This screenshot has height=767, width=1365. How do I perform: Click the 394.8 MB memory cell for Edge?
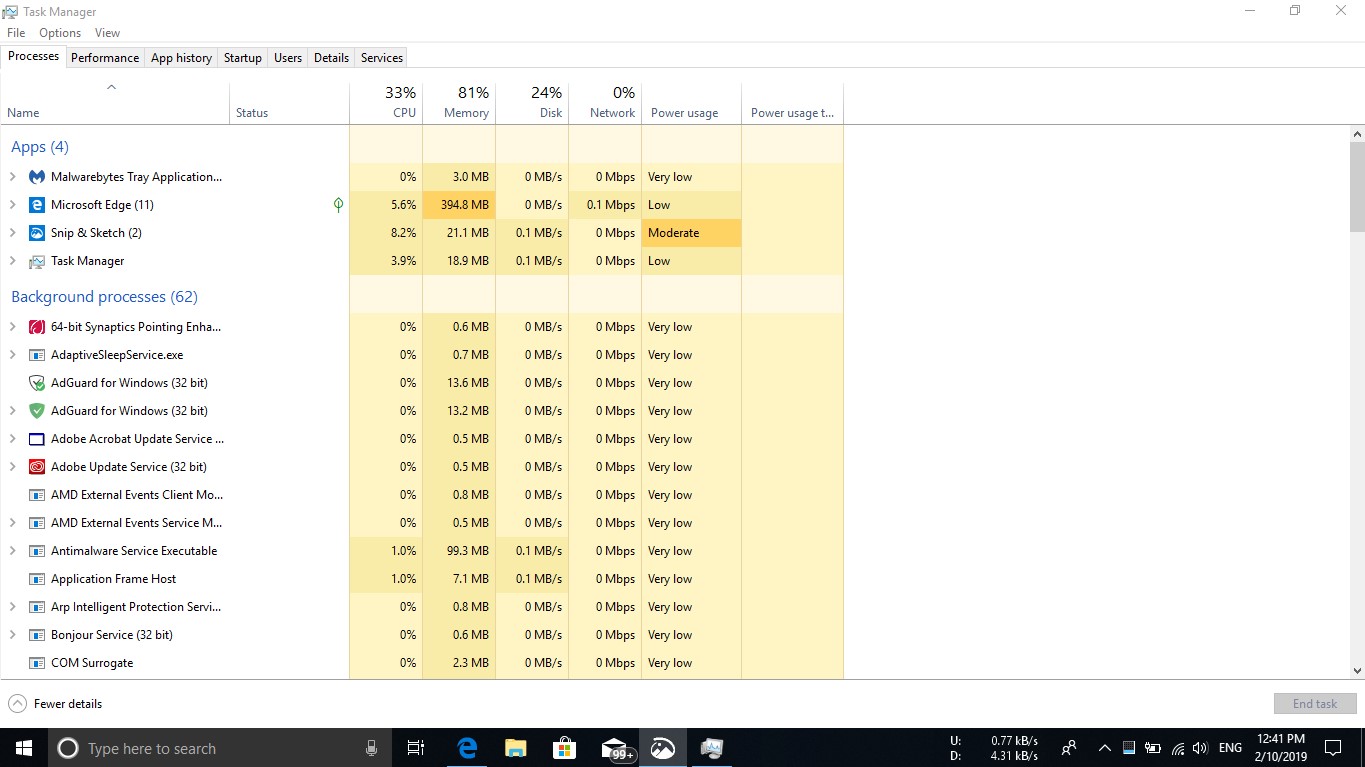[459, 205]
